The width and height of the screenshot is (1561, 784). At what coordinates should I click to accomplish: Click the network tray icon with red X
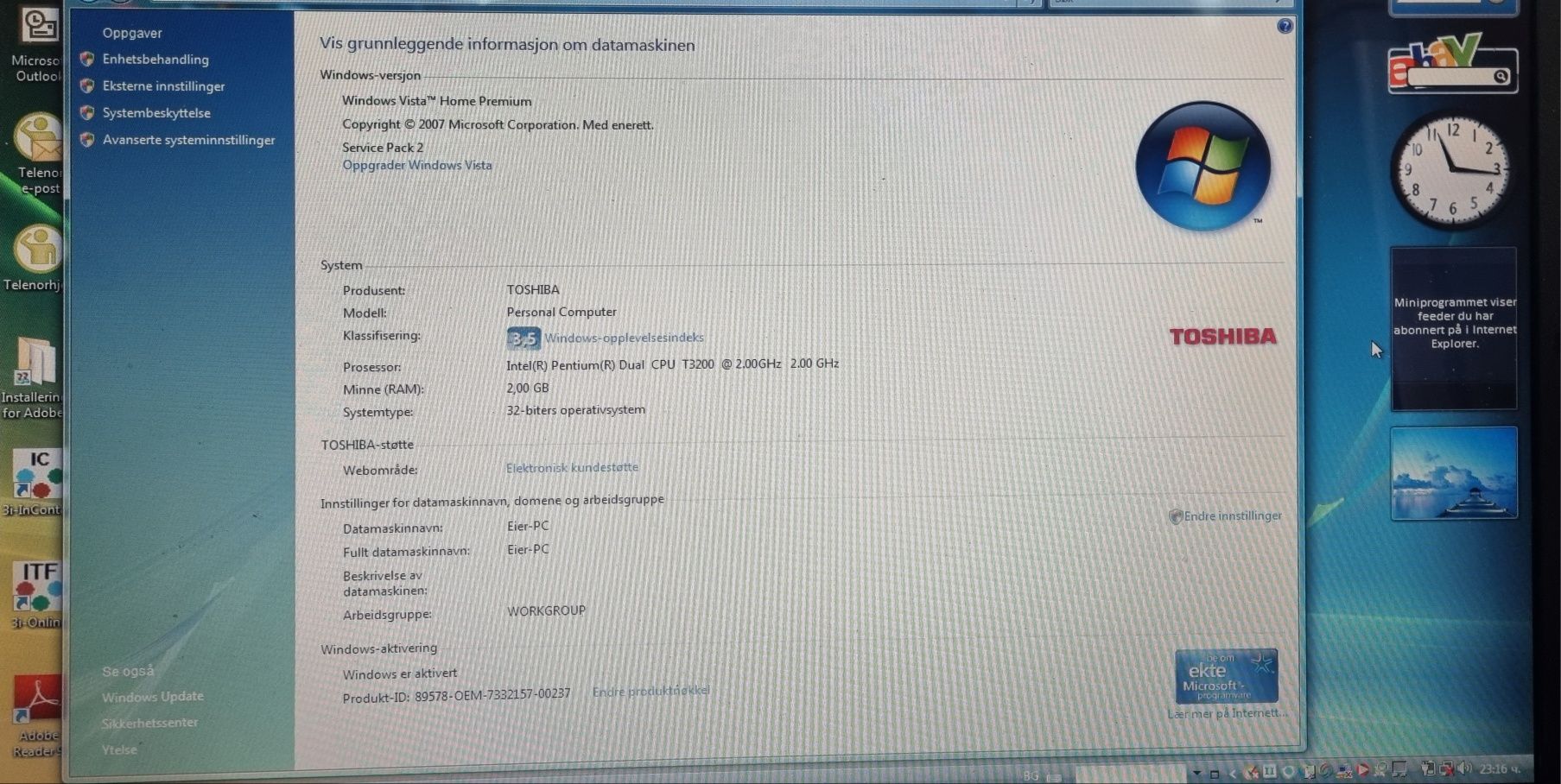pos(1446,770)
